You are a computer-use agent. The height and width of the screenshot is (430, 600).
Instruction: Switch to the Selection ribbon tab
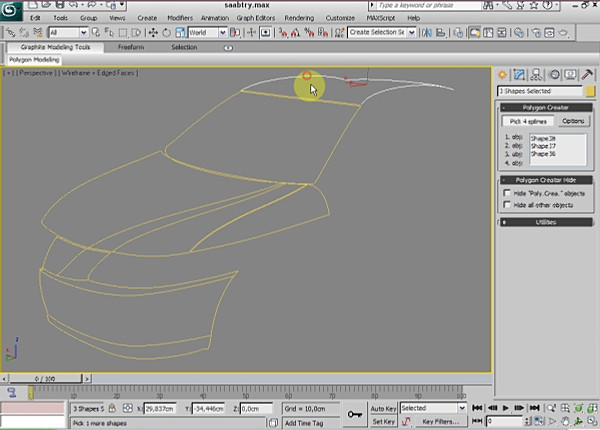184,47
